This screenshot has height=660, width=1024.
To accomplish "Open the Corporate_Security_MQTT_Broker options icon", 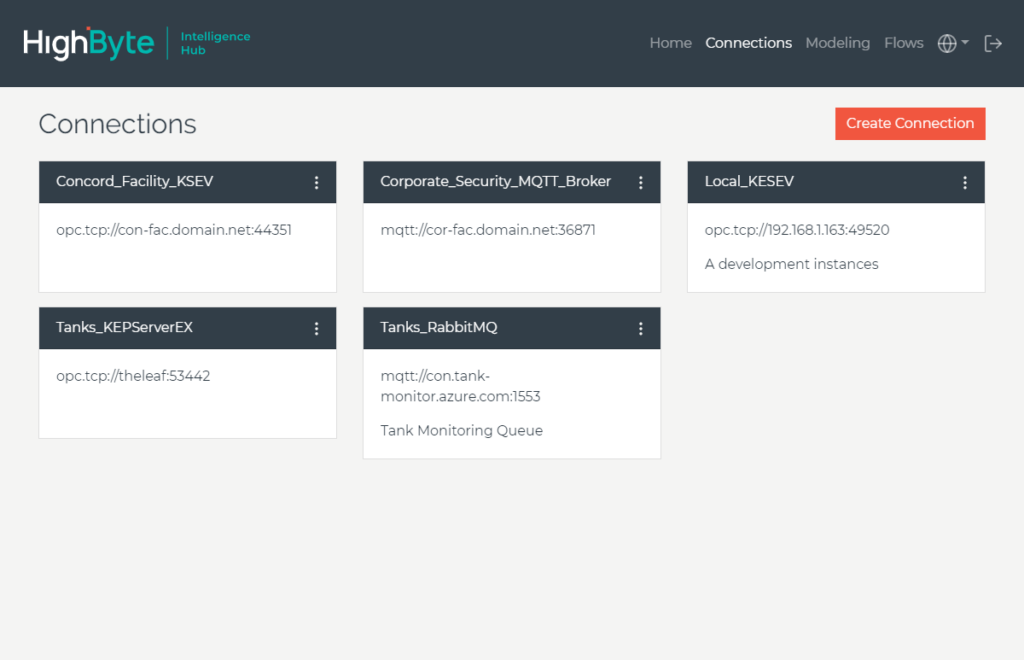I will point(641,182).
